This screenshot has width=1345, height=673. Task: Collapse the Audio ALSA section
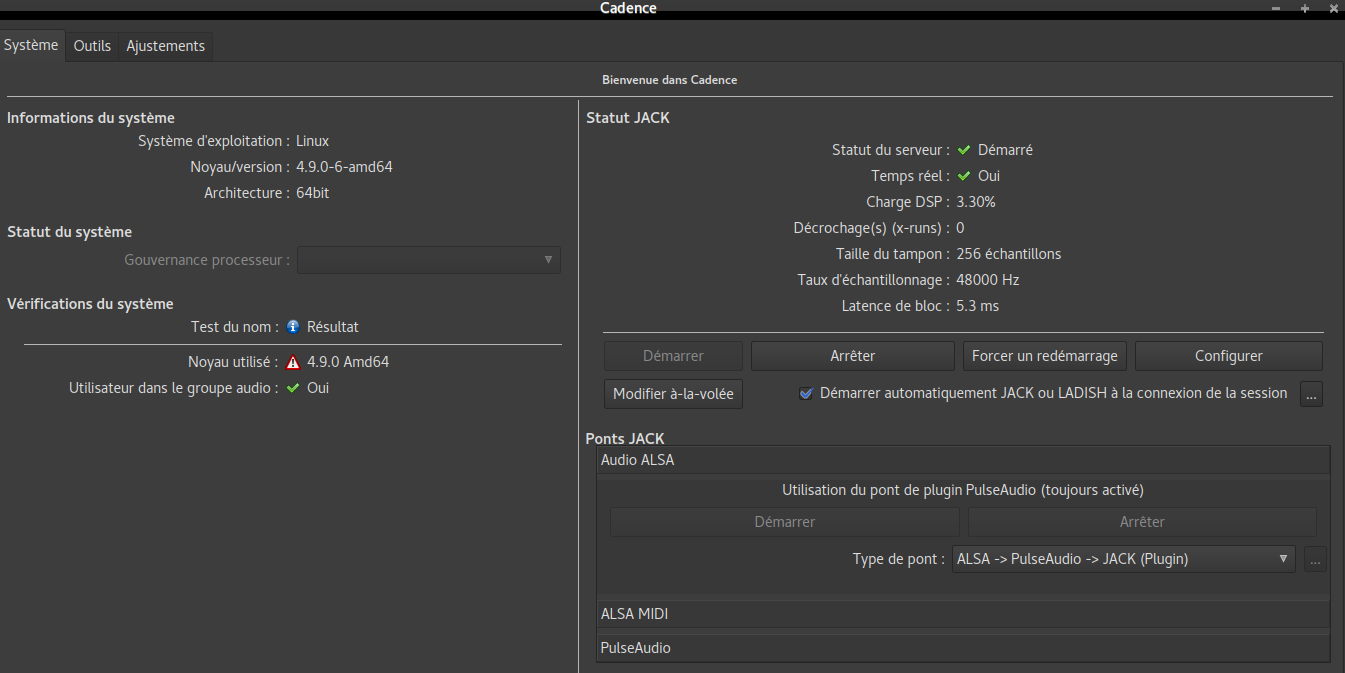point(963,460)
